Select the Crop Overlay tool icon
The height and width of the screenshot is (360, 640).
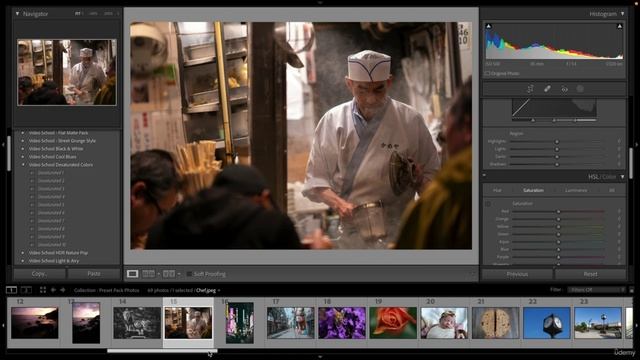pyautogui.click(x=530, y=89)
